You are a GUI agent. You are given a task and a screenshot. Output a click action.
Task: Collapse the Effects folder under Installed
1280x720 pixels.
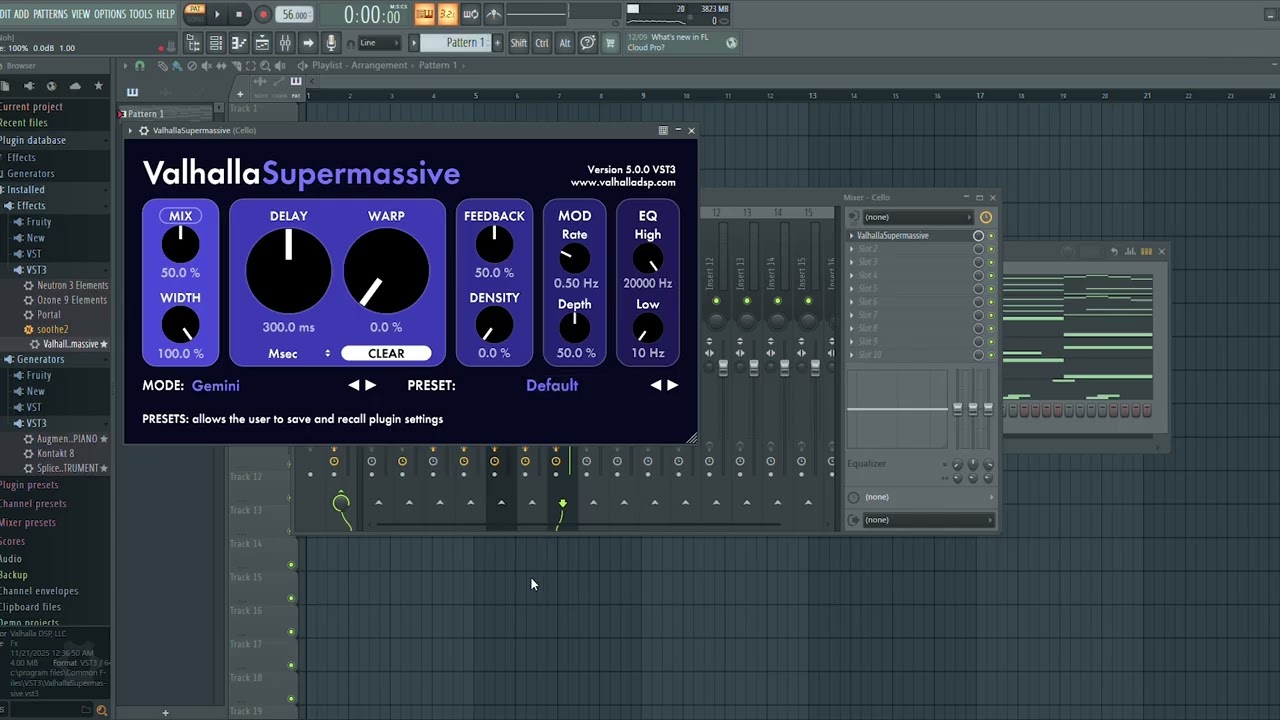(30, 205)
